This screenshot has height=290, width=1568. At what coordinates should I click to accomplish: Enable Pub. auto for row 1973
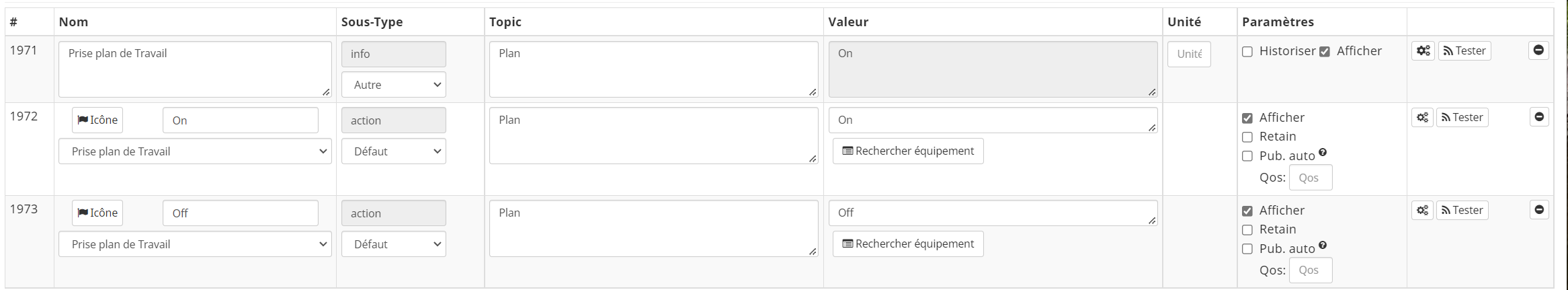tap(1247, 249)
